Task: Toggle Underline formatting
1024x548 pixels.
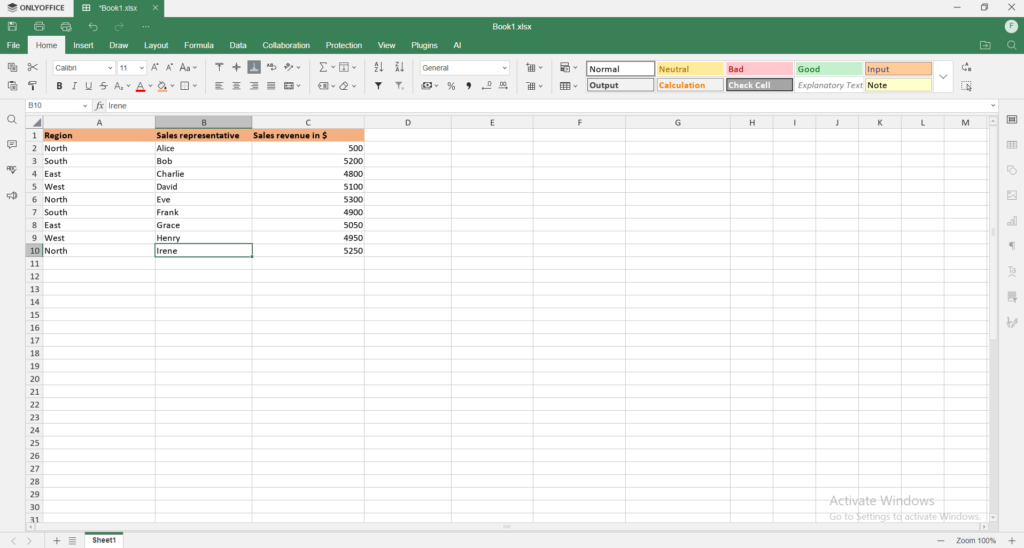Action: coord(88,86)
